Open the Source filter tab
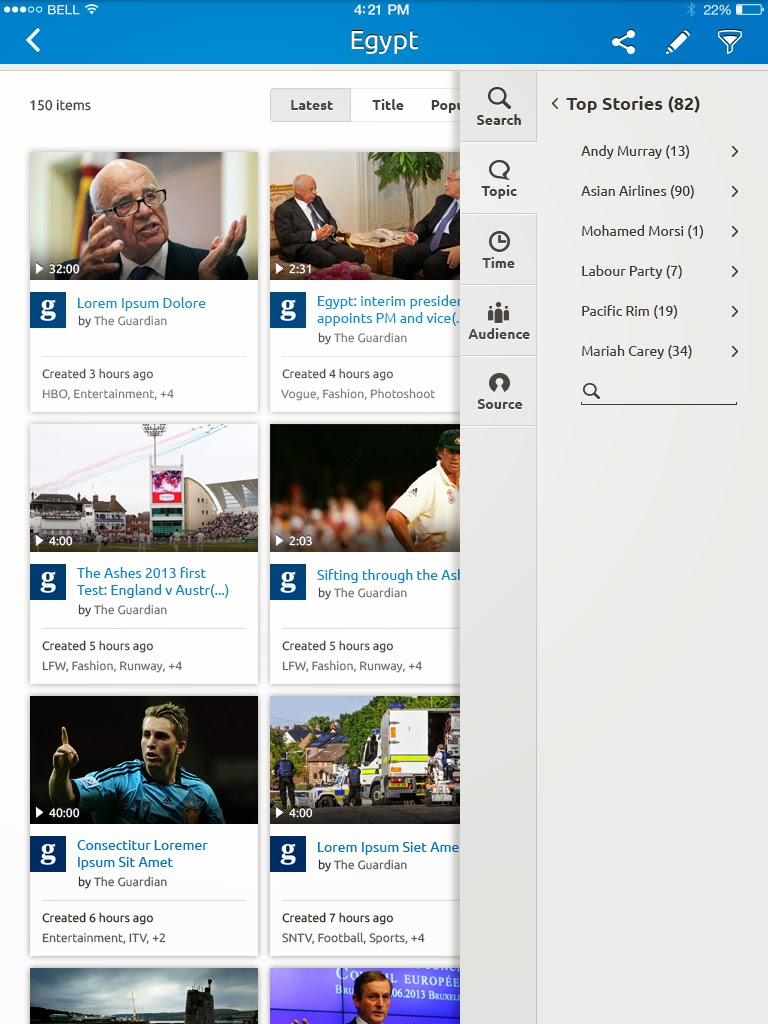768x1024 pixels. pyautogui.click(x=498, y=391)
